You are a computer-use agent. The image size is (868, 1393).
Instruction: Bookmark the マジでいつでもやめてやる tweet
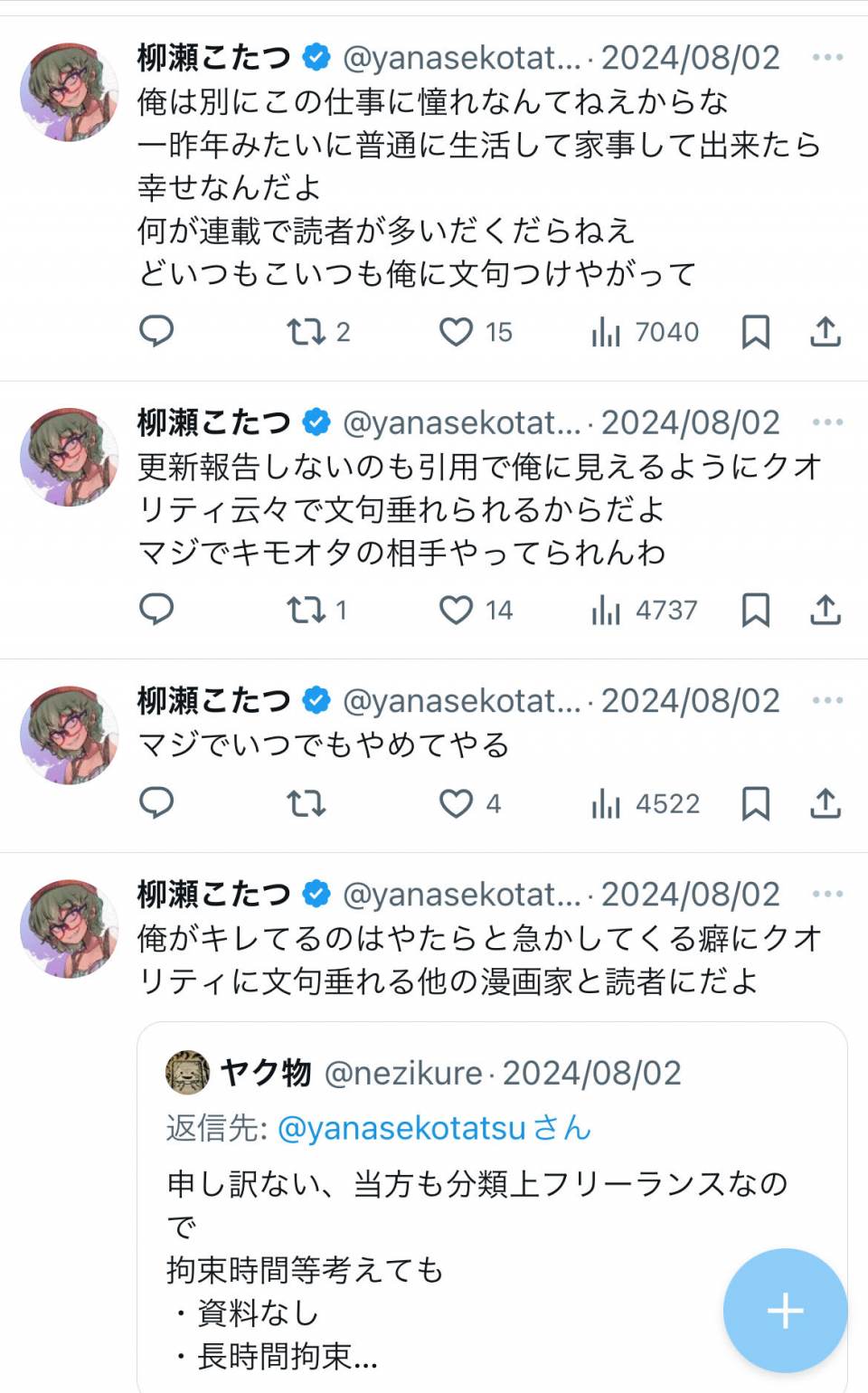[x=755, y=803]
